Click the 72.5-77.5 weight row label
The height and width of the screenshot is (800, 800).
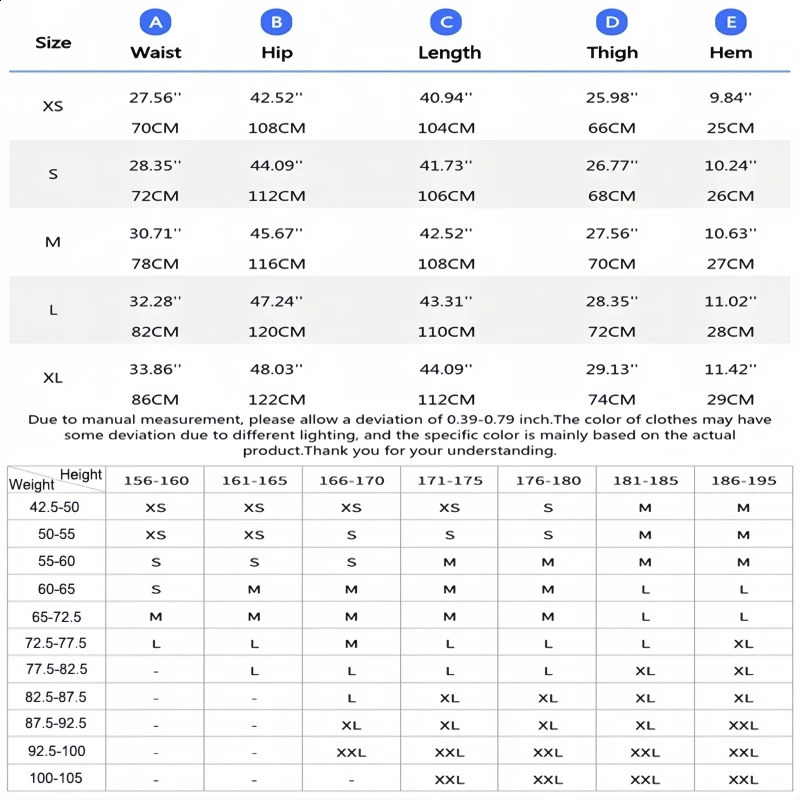click(56, 643)
